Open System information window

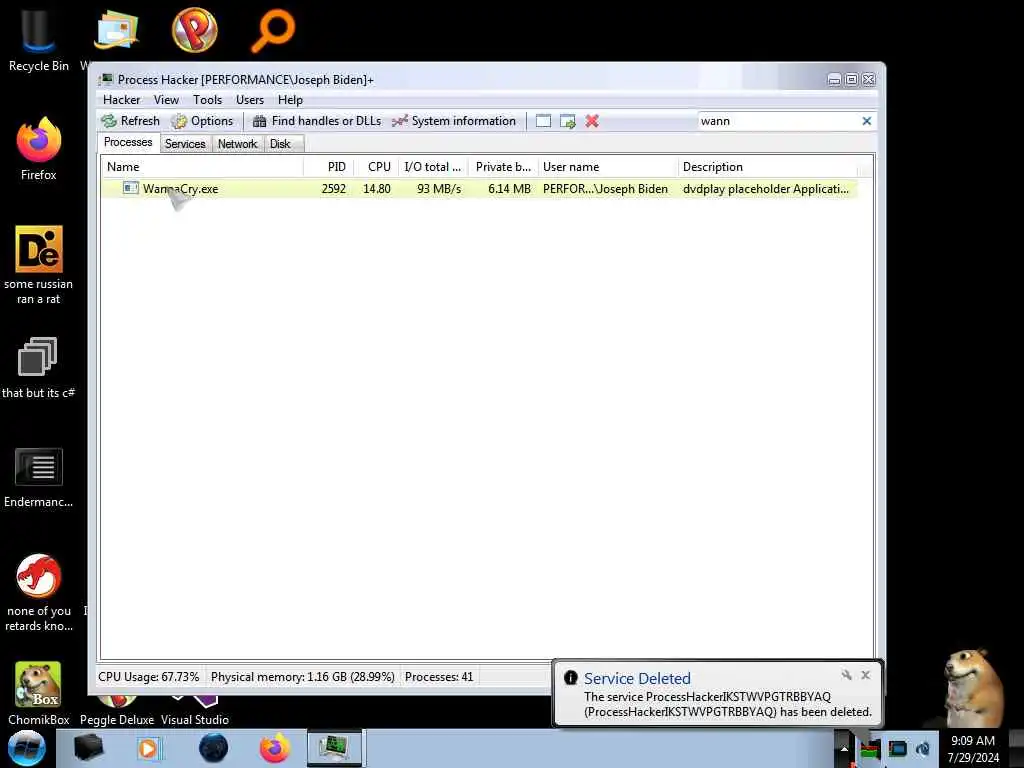click(x=455, y=121)
